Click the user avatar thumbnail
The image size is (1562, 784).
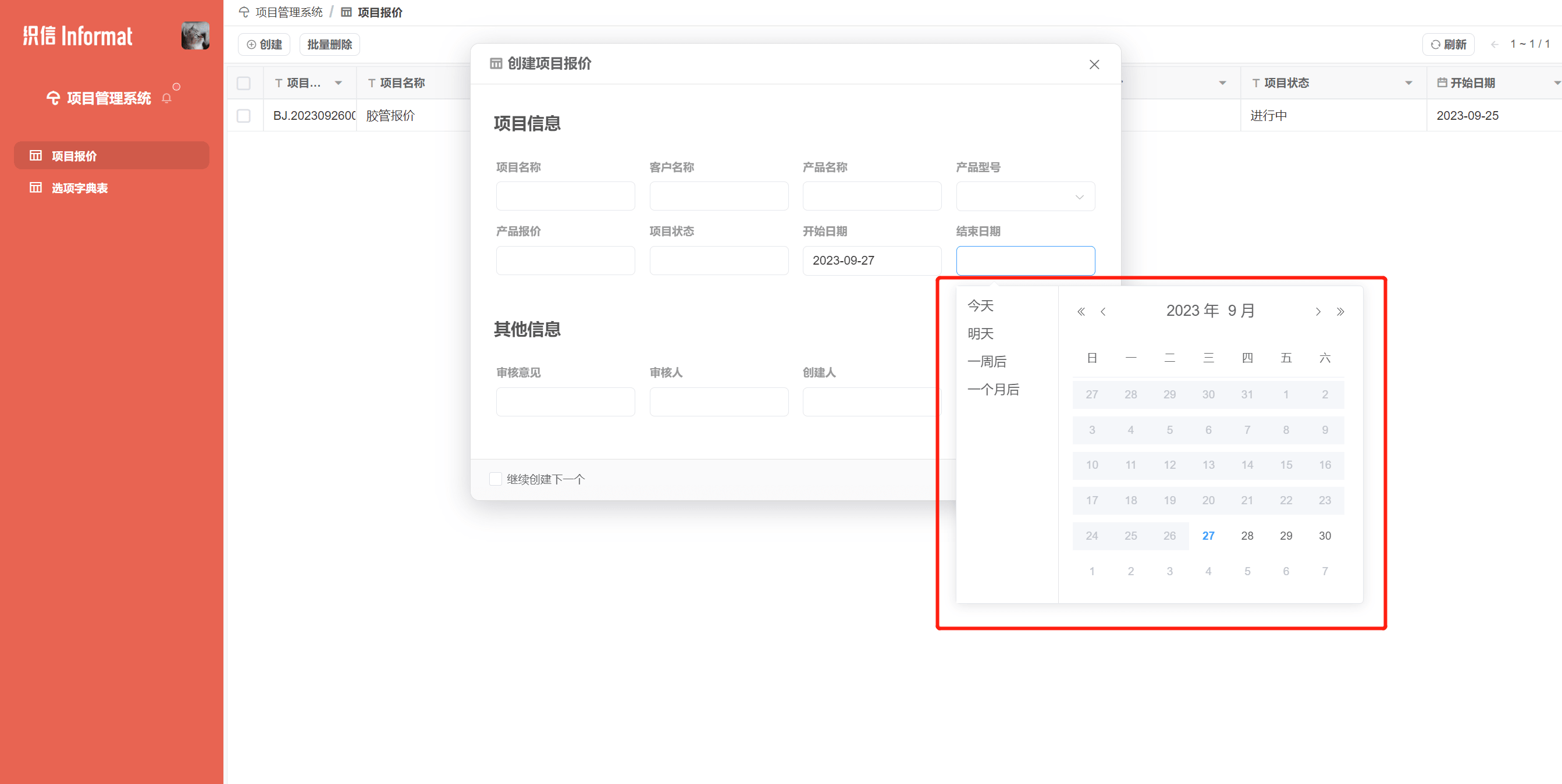(x=195, y=36)
